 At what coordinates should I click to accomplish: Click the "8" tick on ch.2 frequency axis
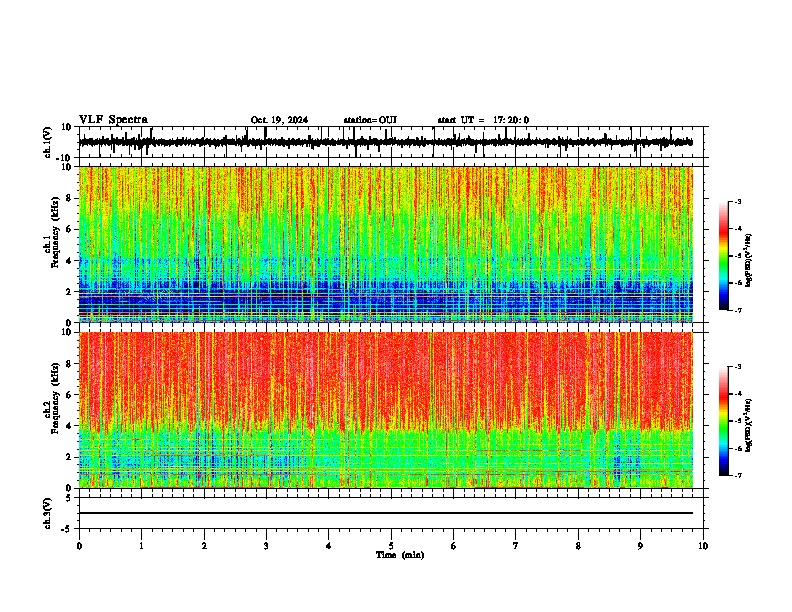coord(70,364)
